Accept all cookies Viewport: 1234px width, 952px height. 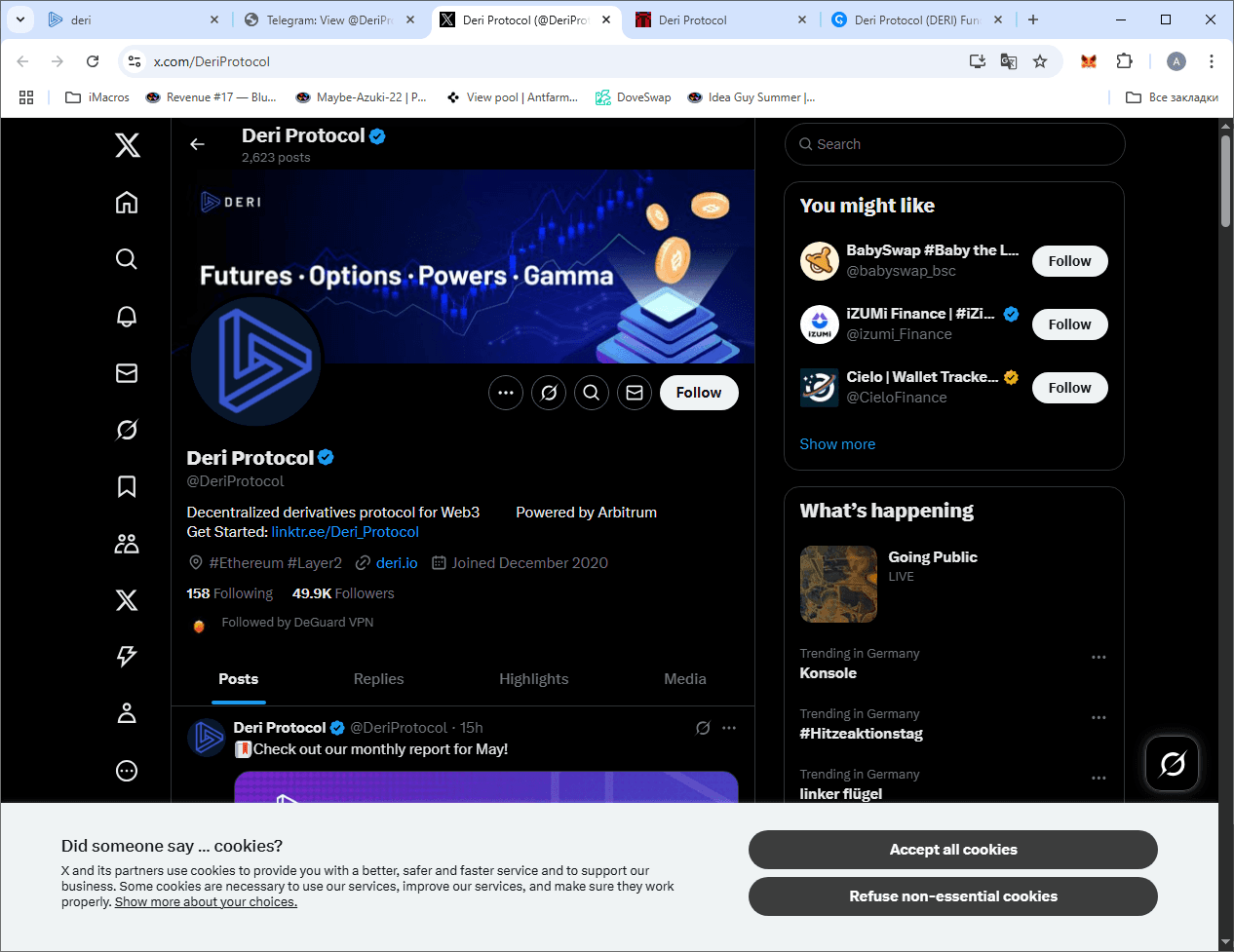point(953,850)
